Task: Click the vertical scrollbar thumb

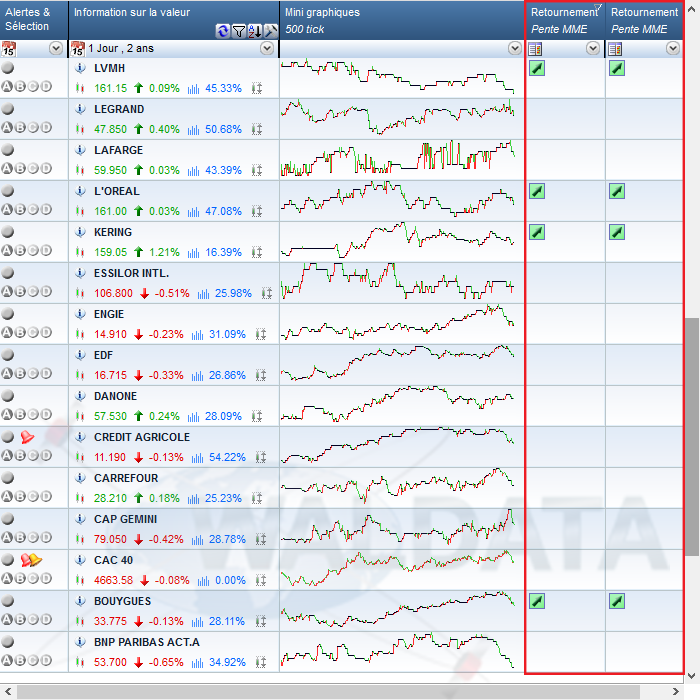Action: pos(692,437)
